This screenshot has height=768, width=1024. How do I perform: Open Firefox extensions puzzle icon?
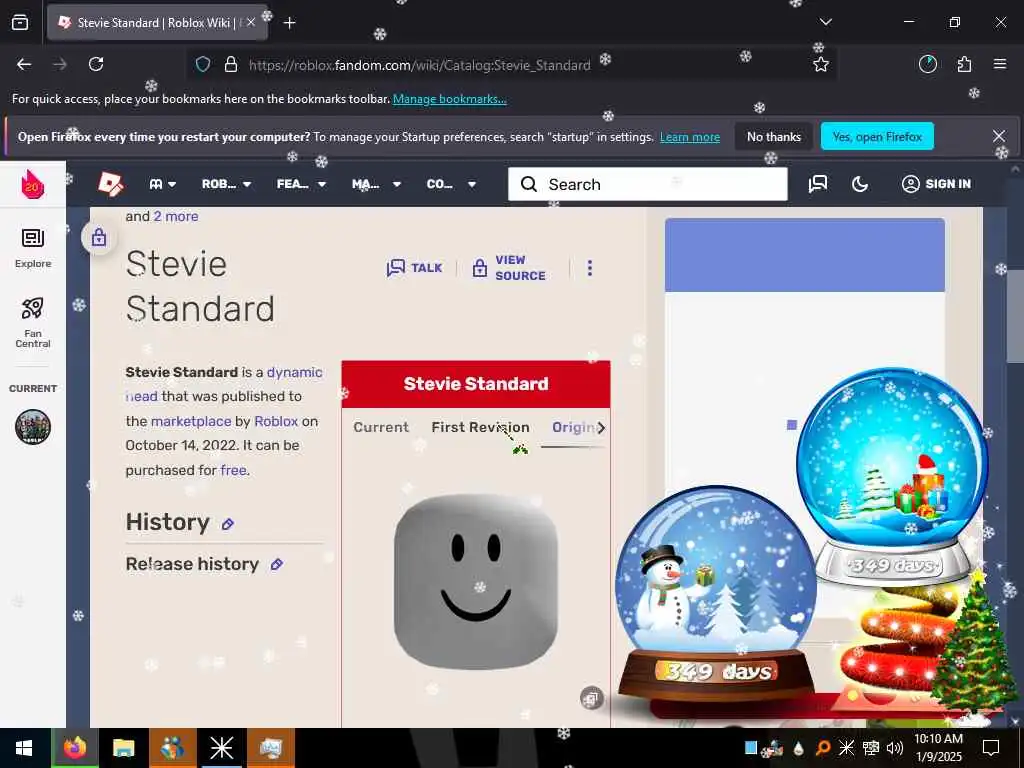(964, 64)
